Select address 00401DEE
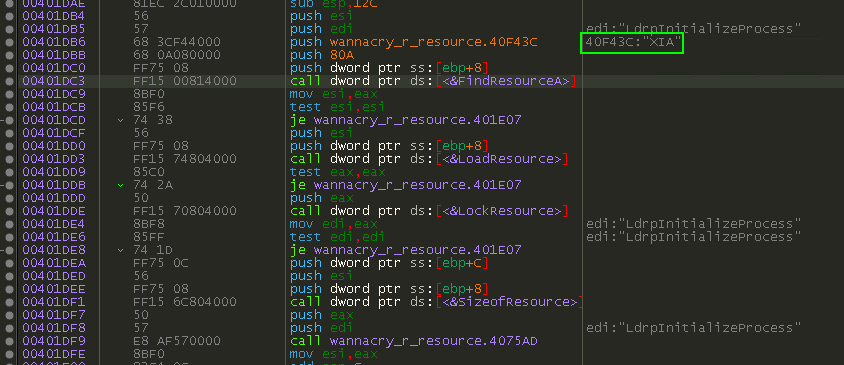 pyautogui.click(x=54, y=289)
